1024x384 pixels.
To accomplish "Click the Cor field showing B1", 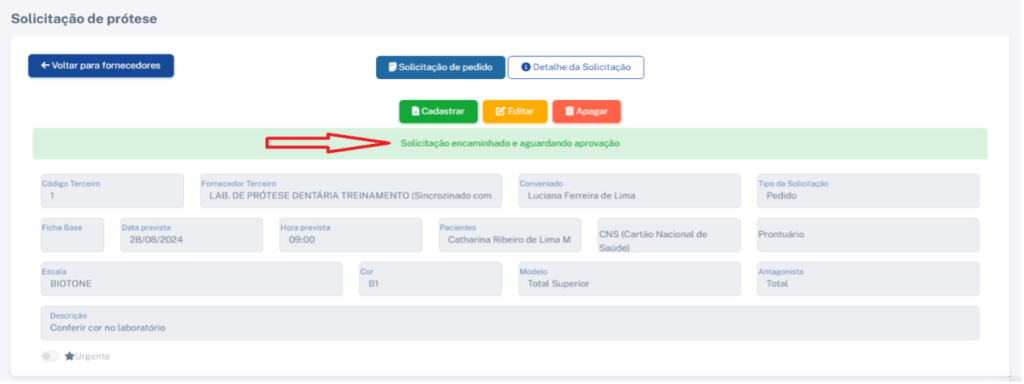I will pyautogui.click(x=431, y=279).
